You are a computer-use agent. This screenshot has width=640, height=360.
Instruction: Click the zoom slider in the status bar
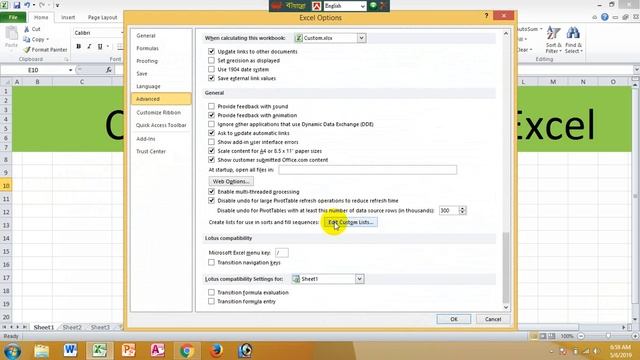(x=608, y=336)
